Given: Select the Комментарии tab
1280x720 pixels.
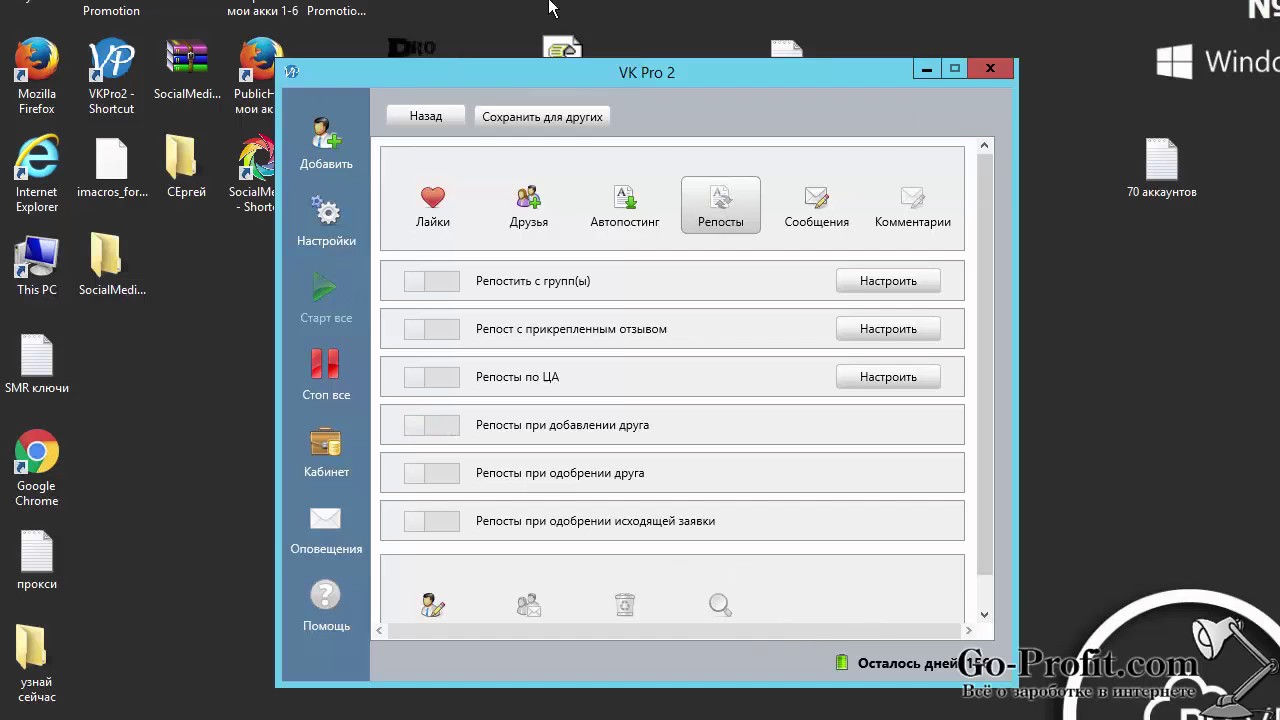Looking at the screenshot, I should 913,206.
